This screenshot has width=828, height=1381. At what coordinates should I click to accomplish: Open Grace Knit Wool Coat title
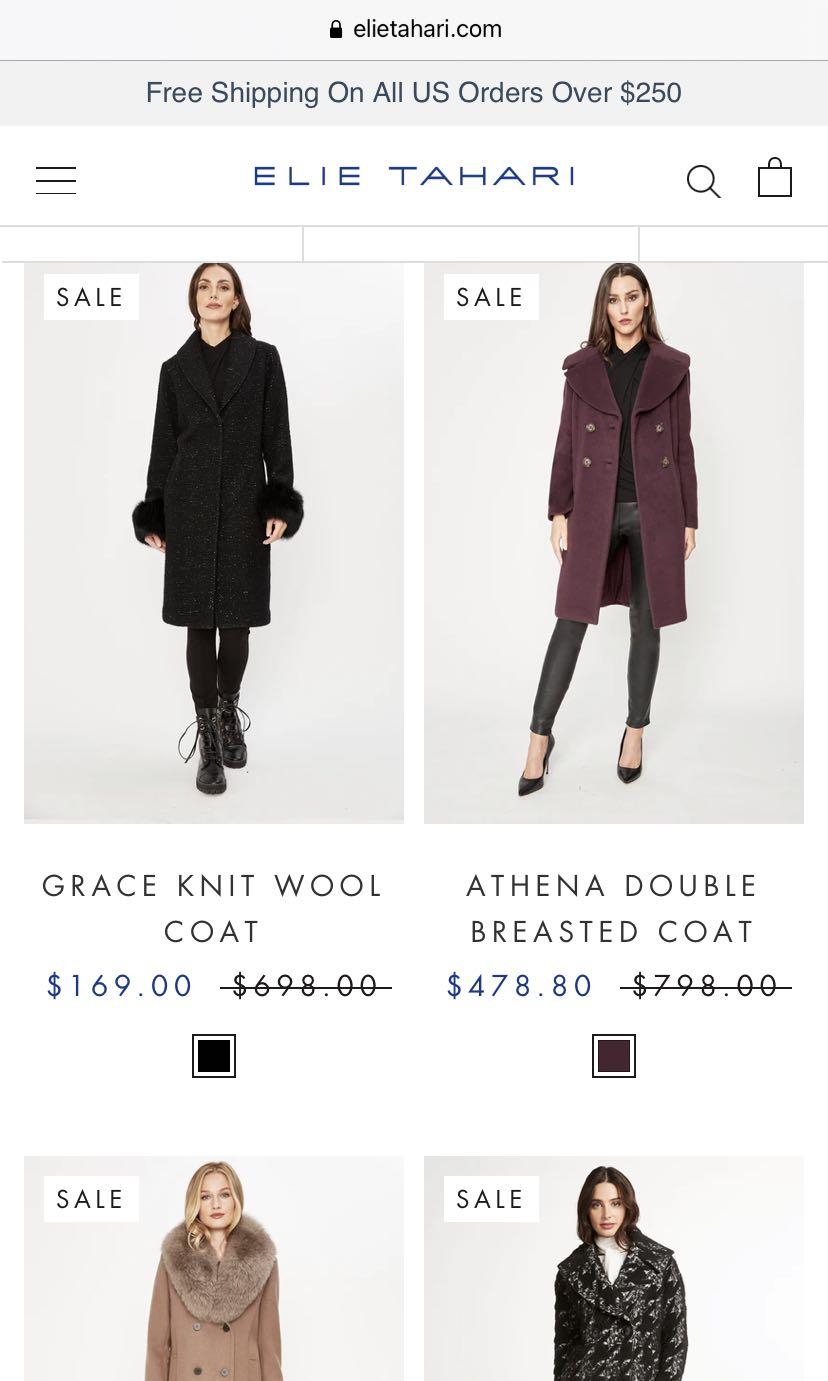coord(213,908)
